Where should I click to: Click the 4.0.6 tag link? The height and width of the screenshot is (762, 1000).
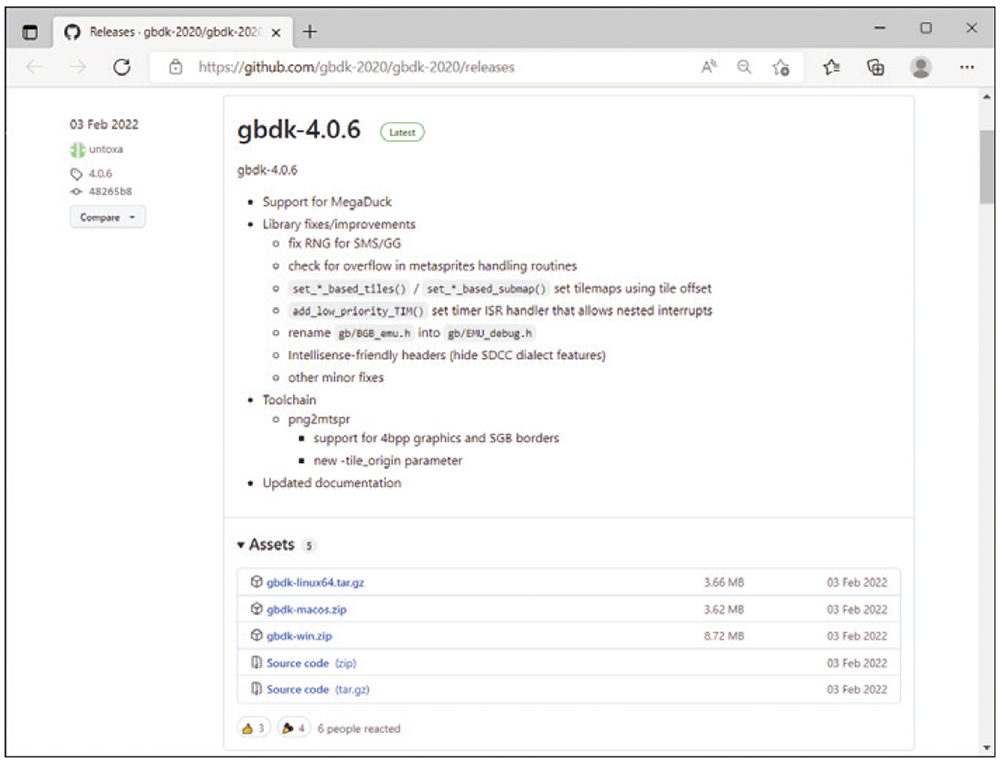coord(100,173)
